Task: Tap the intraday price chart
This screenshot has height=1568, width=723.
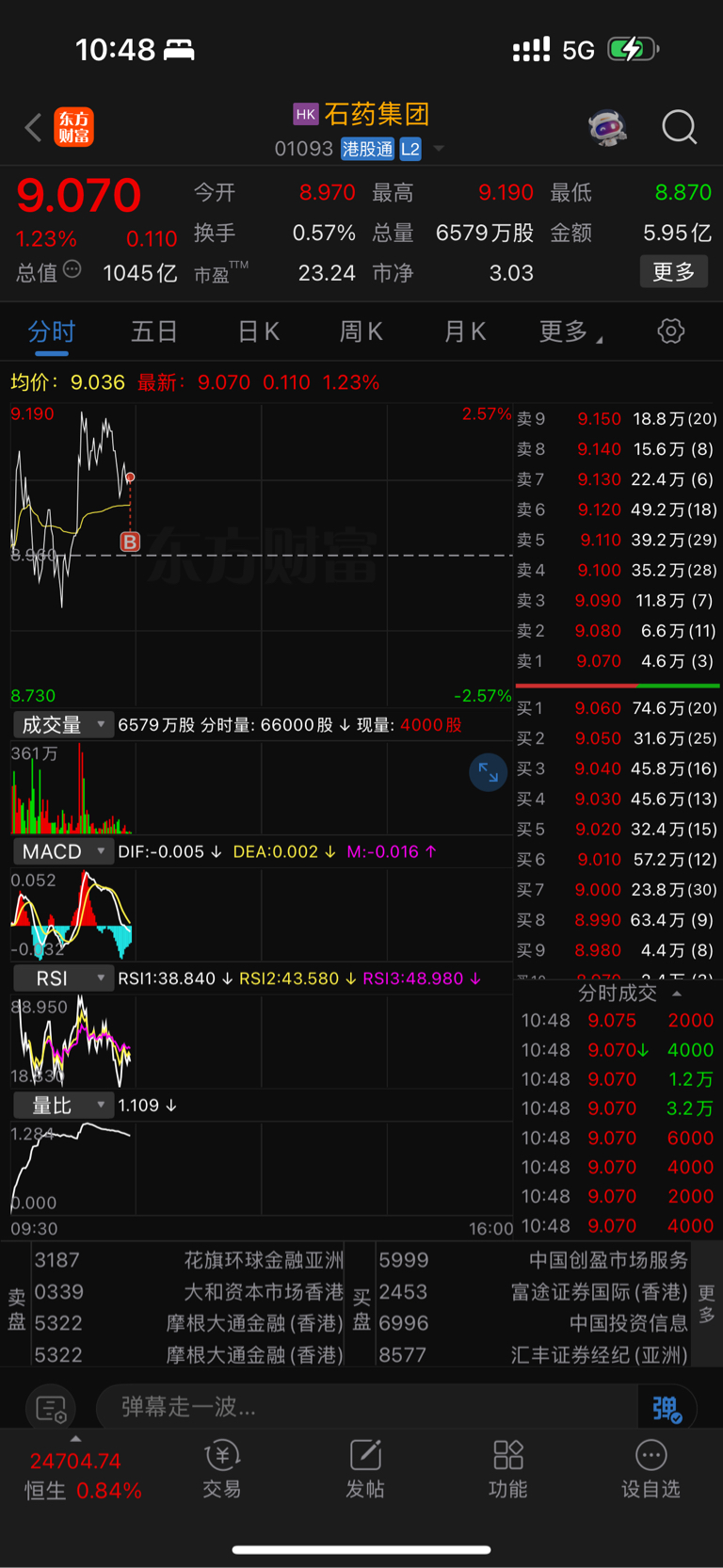Action: pyautogui.click(x=261, y=556)
